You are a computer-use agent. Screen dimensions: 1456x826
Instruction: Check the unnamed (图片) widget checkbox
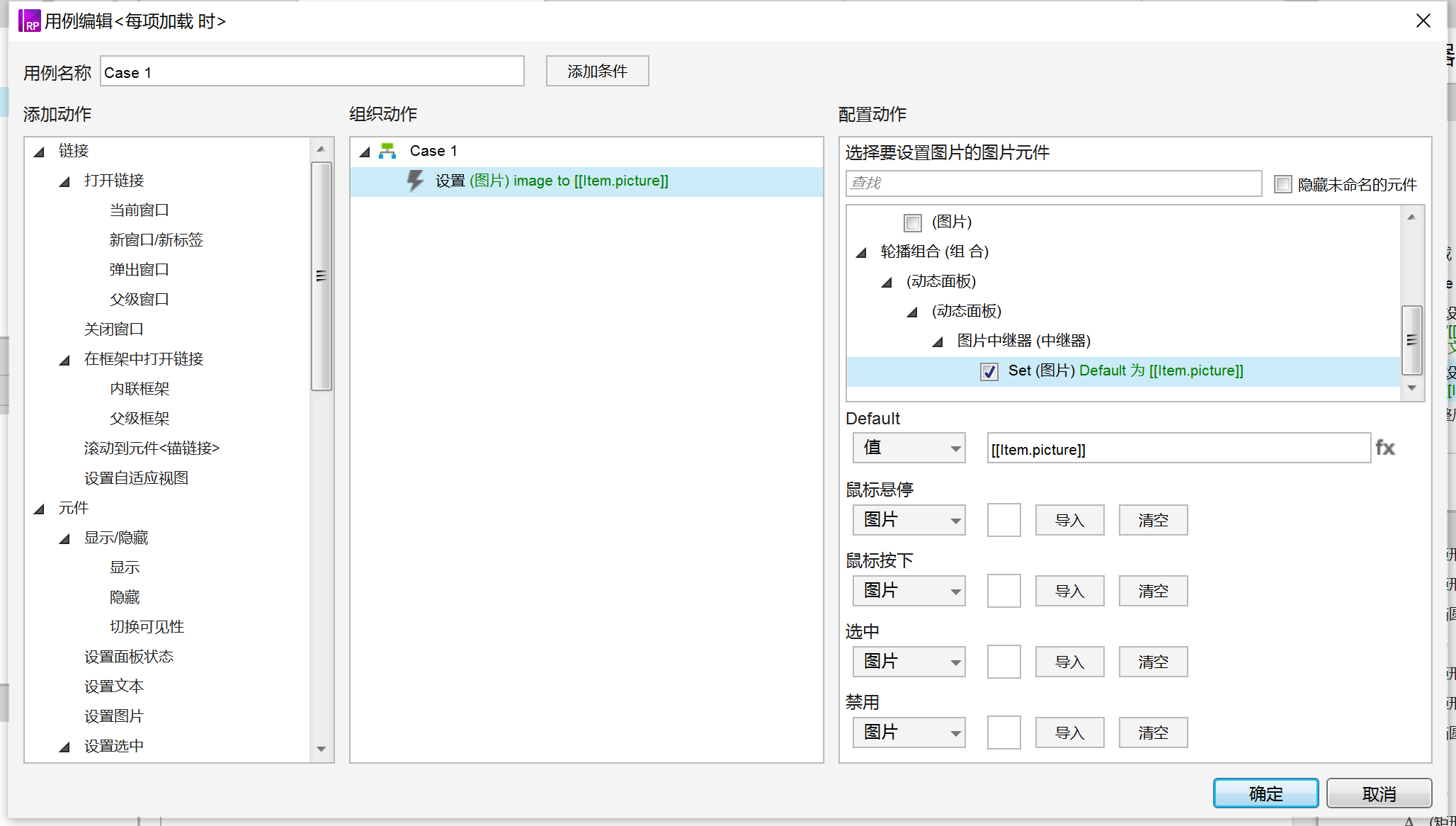point(912,223)
